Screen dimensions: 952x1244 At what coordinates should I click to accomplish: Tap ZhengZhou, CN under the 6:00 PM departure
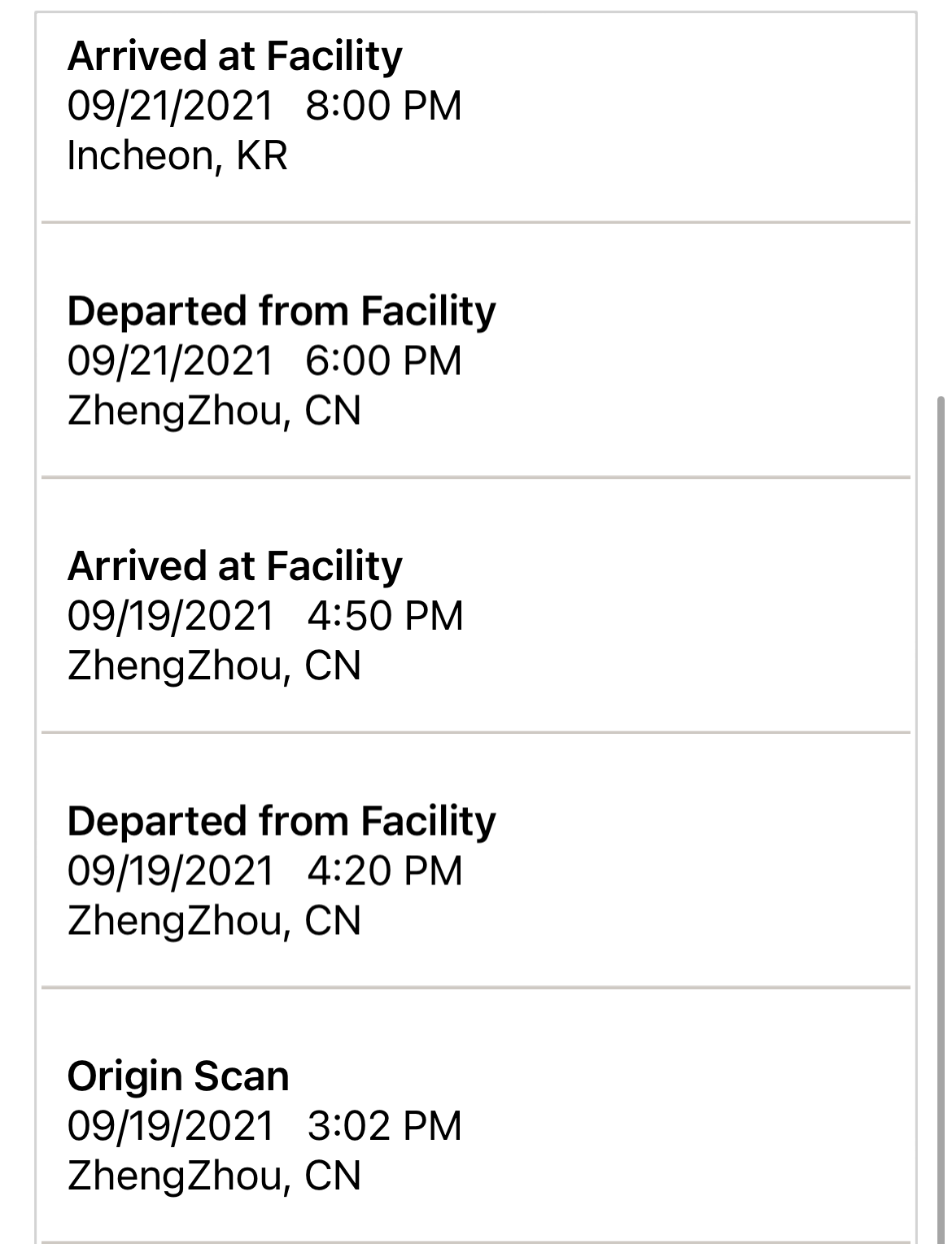(x=214, y=411)
